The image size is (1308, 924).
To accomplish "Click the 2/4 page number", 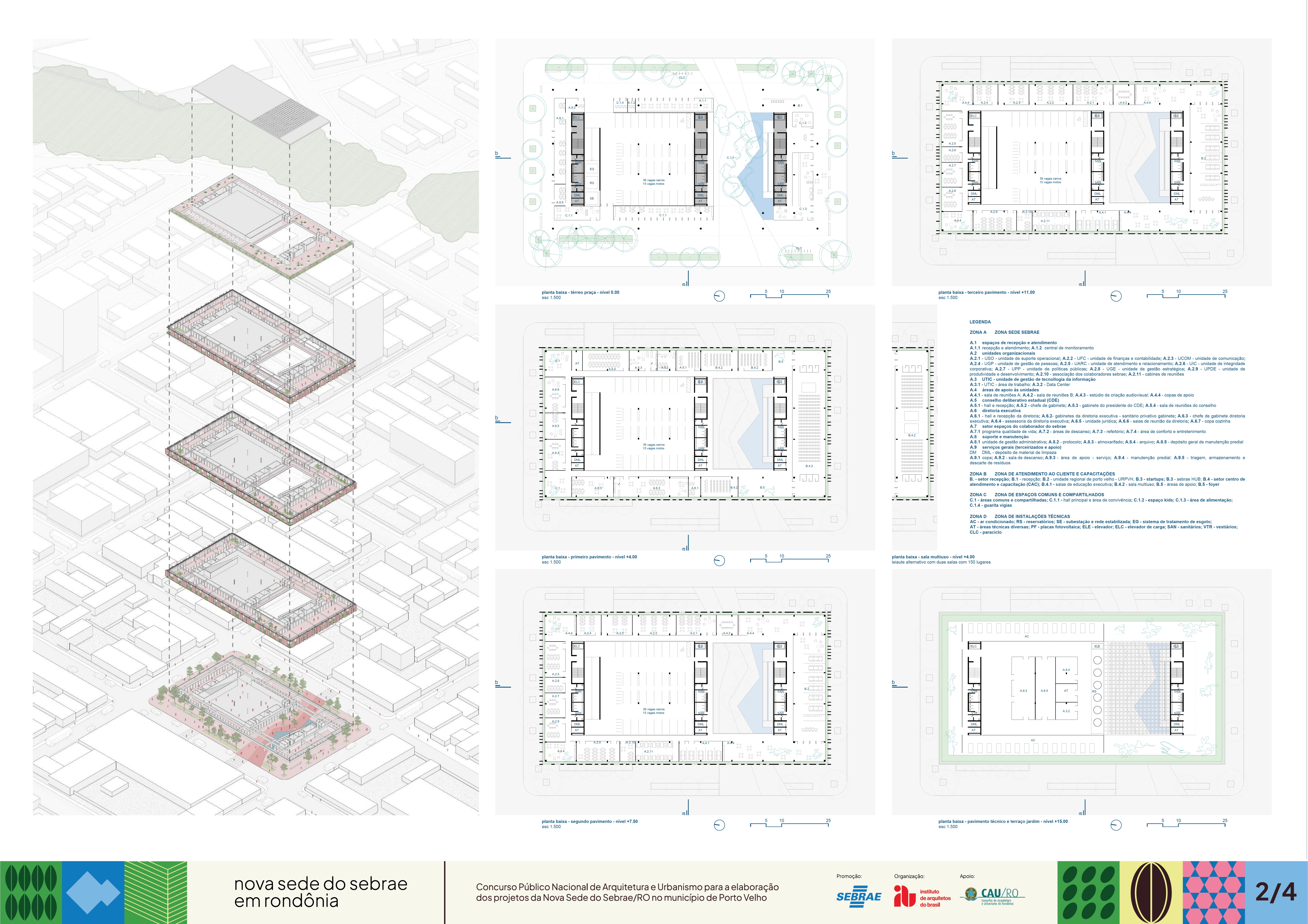I will pos(1276,892).
